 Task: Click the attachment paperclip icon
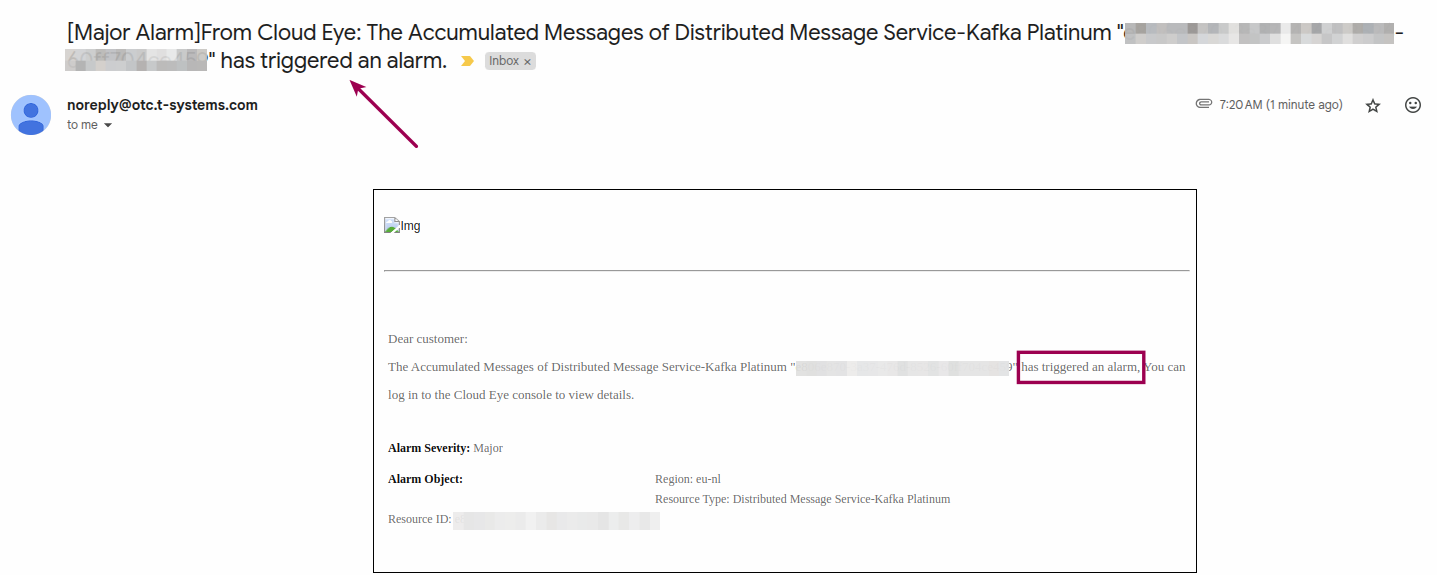[x=1204, y=104]
